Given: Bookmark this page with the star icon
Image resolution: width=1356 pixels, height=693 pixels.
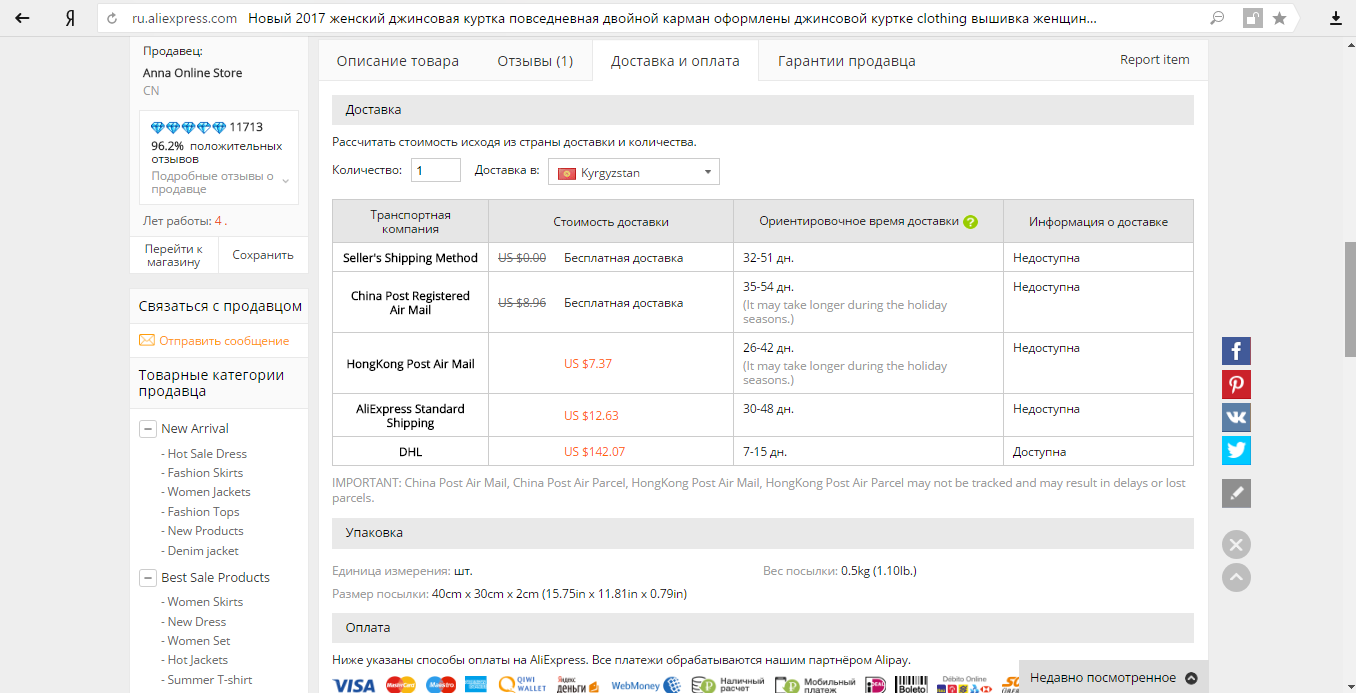Looking at the screenshot, I should [1279, 18].
